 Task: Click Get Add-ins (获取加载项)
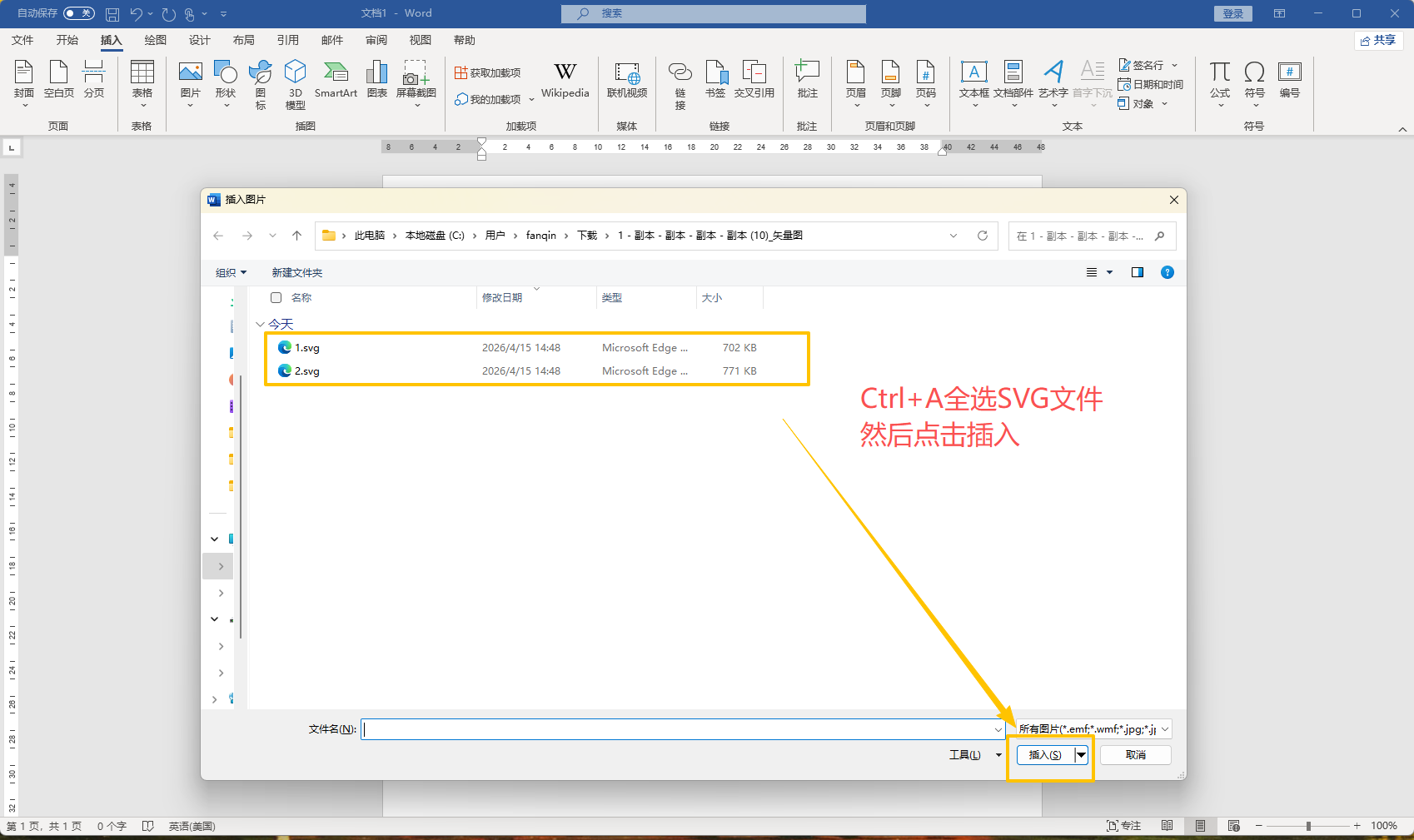pos(488,73)
